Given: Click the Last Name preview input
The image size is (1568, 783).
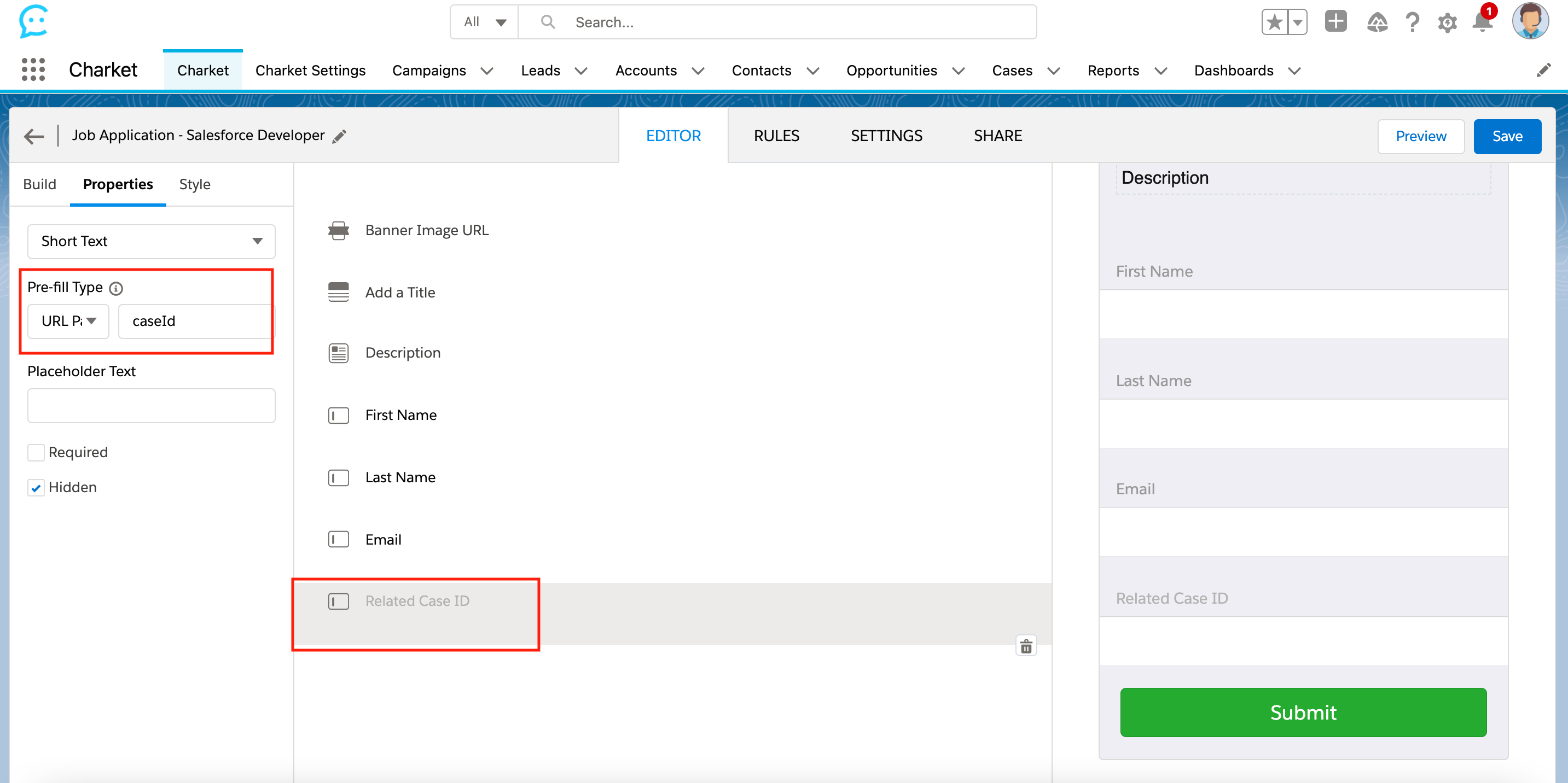Looking at the screenshot, I should coord(1303,424).
